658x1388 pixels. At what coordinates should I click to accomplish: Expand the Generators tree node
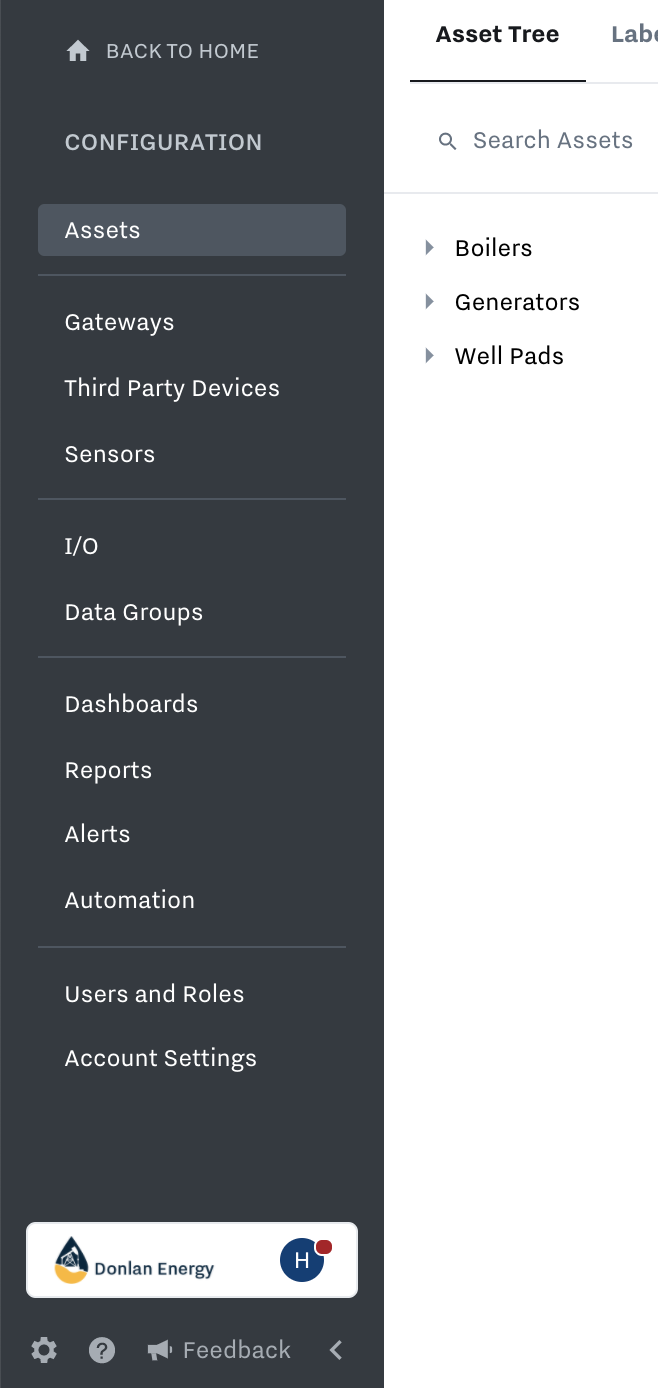[x=430, y=302]
